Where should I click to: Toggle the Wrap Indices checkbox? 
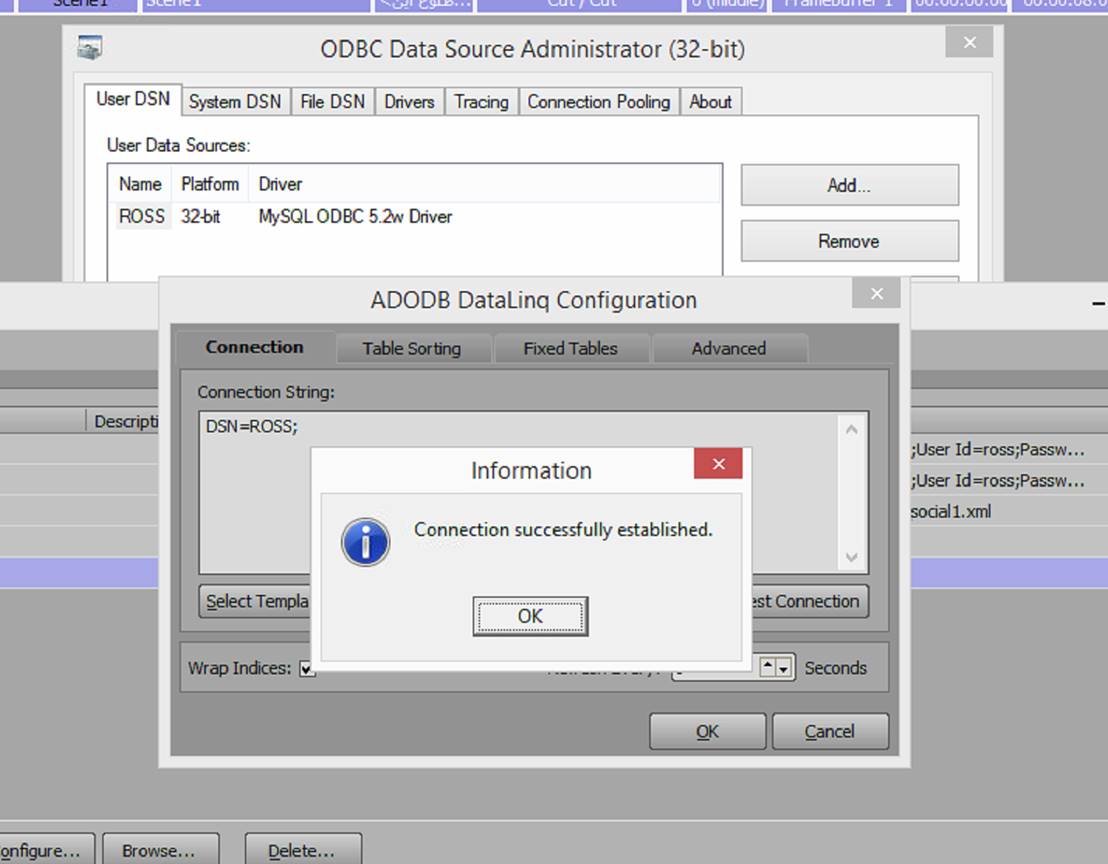click(x=307, y=668)
